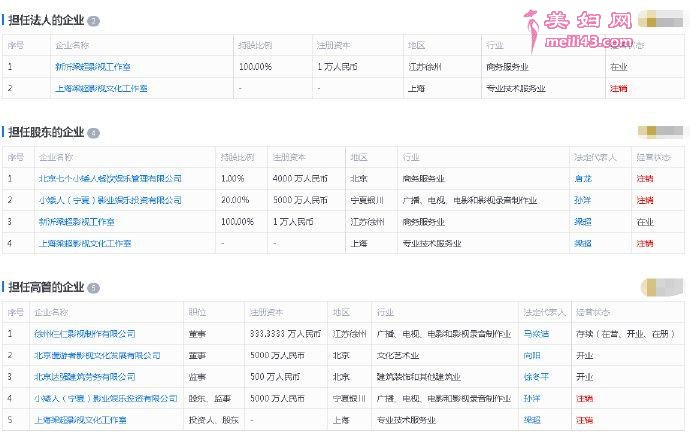Open 小矮人（宁夏）影业娱乐投资有限公司 in the 担任股东的企业 table
The height and width of the screenshot is (446, 690).
click(110, 200)
